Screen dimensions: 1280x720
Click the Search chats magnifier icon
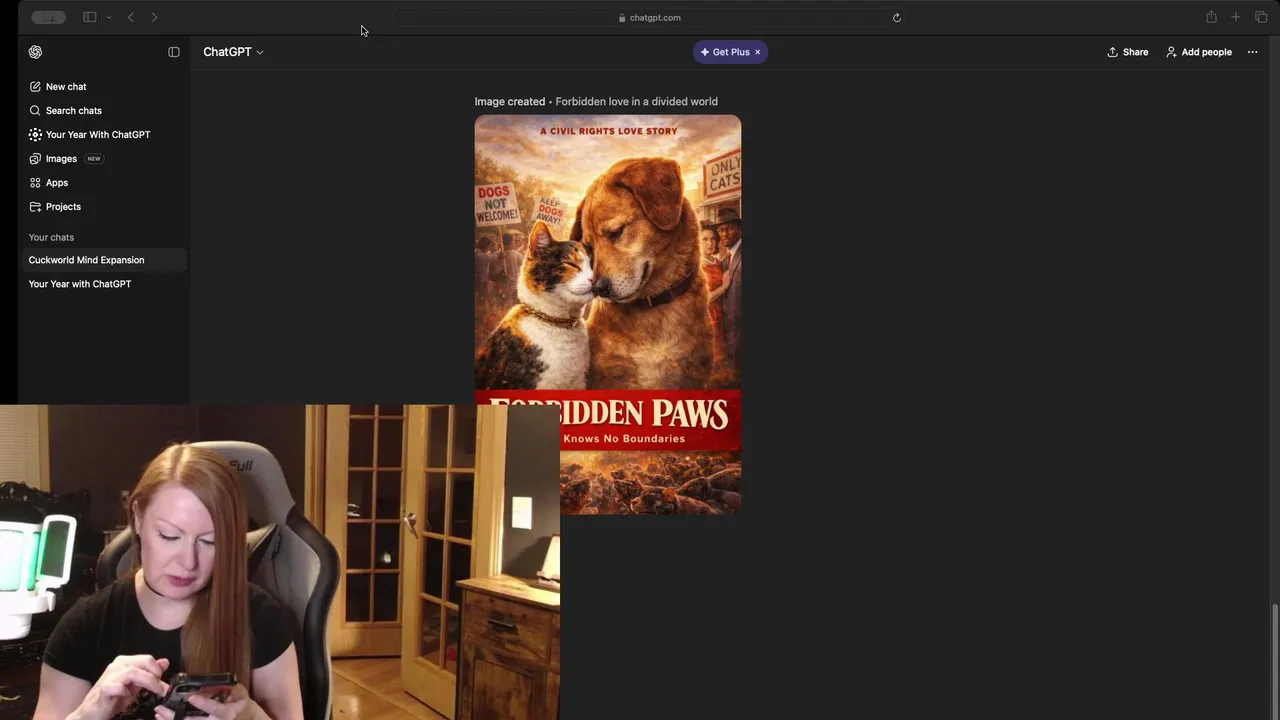(35, 111)
